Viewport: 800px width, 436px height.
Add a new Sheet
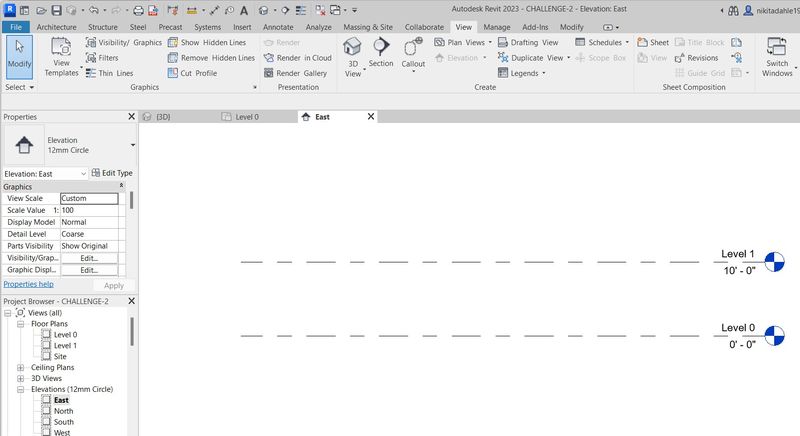click(x=653, y=42)
